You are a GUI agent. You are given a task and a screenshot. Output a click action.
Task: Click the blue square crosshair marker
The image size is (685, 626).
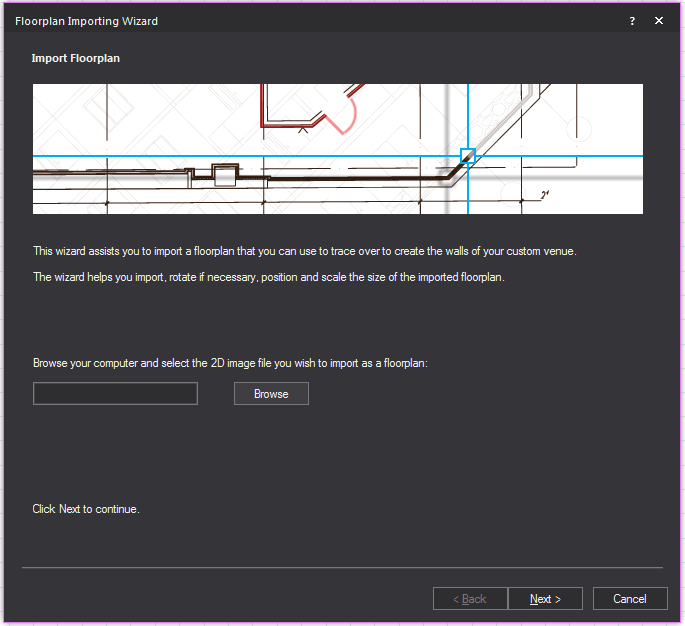(467, 156)
